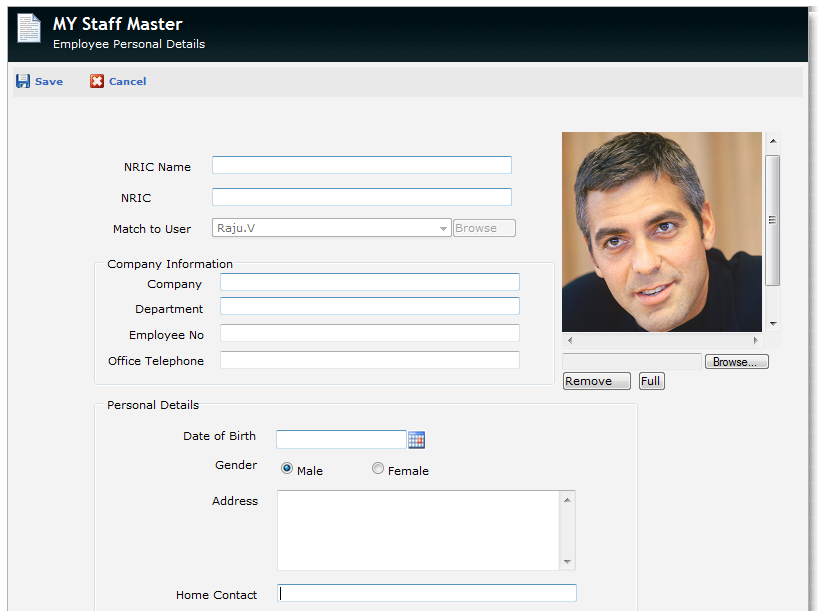The image size is (819, 611).
Task: Click the Office Telephone text field
Action: 370,360
